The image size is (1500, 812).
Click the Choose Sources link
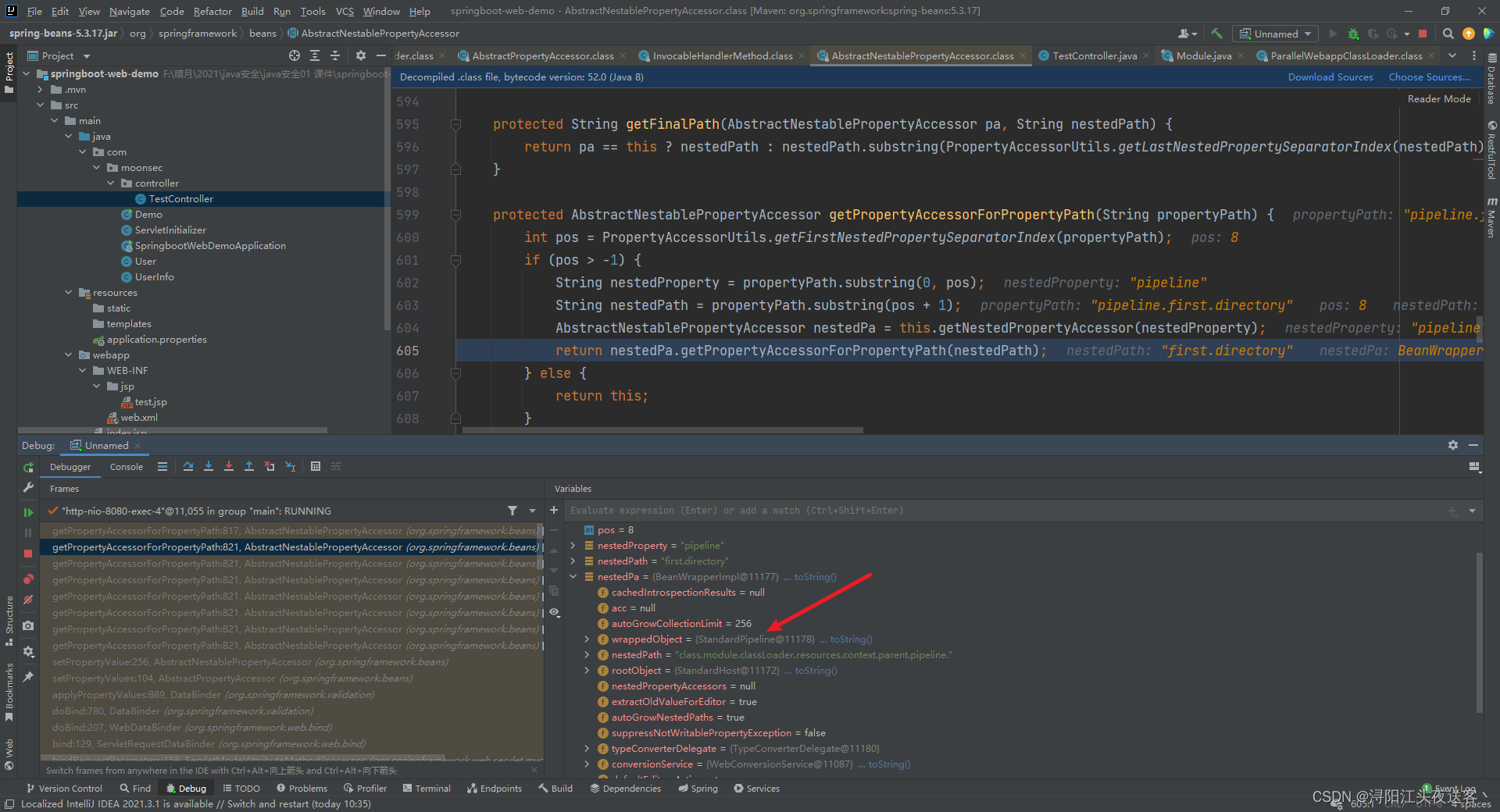pos(1429,77)
